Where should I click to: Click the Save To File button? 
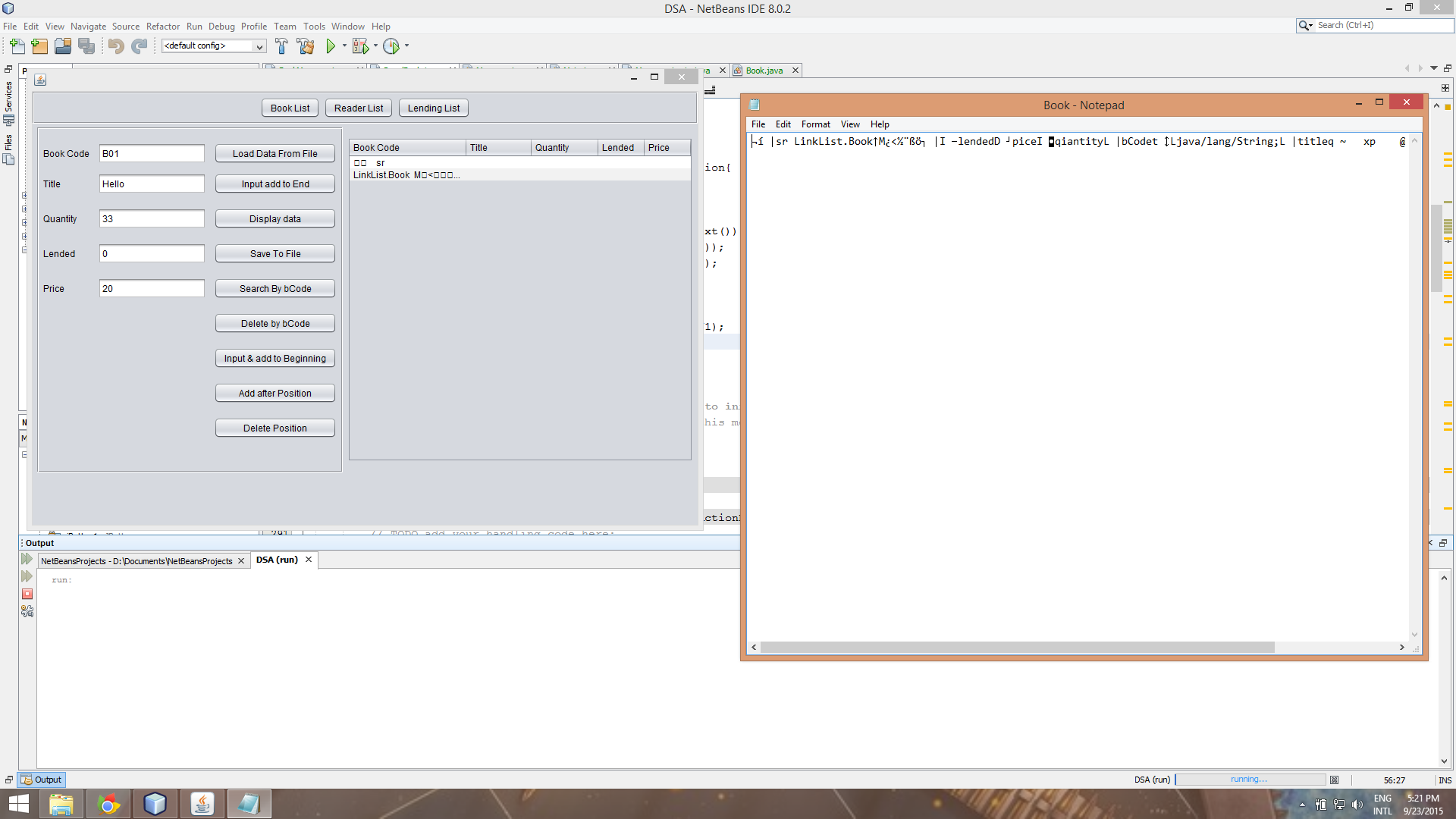[x=275, y=253]
